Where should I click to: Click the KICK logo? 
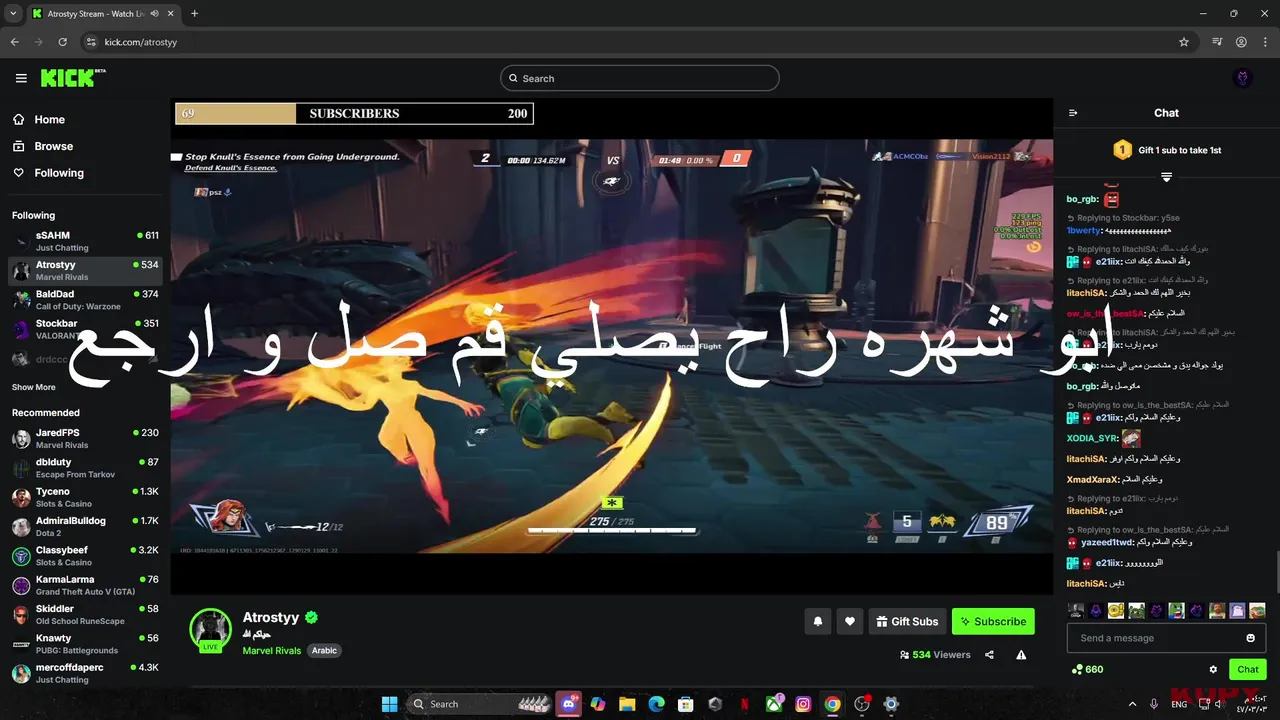pos(73,78)
